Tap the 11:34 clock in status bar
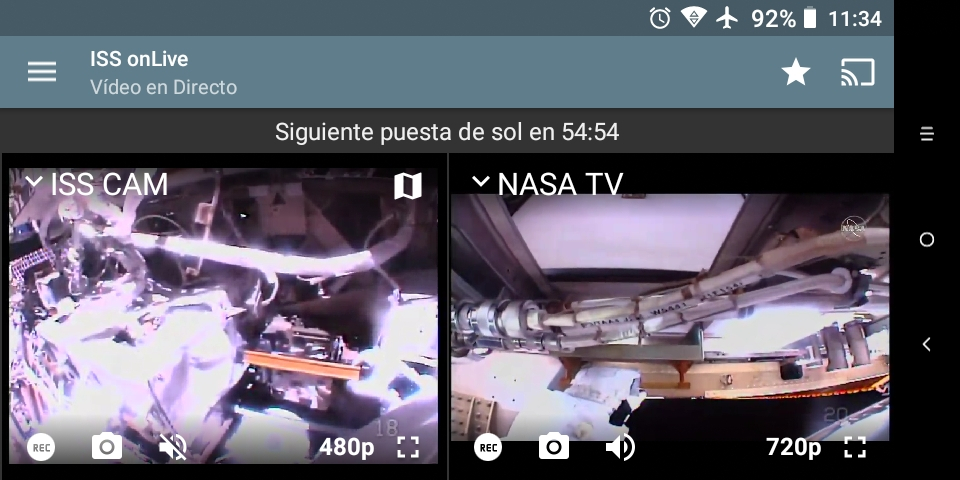 pos(855,19)
